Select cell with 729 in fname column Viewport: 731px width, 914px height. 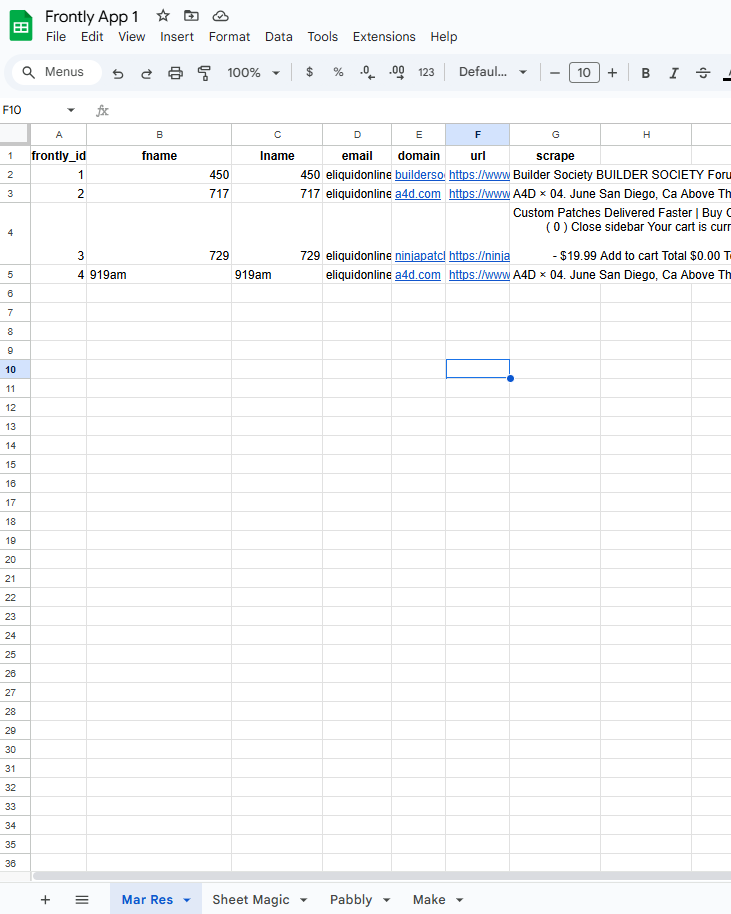pos(159,234)
